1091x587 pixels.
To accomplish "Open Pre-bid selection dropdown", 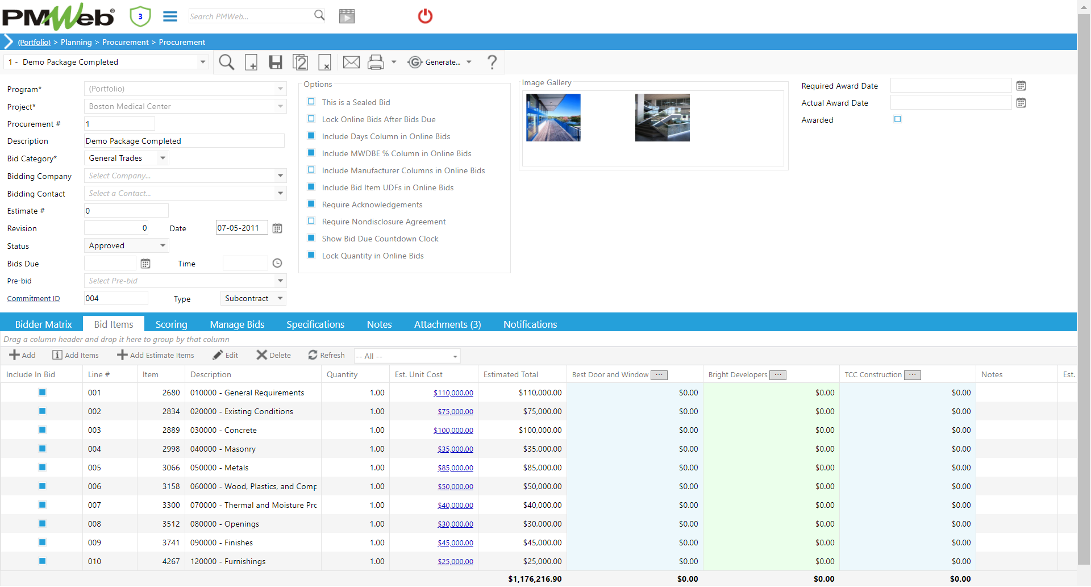I will point(185,281).
